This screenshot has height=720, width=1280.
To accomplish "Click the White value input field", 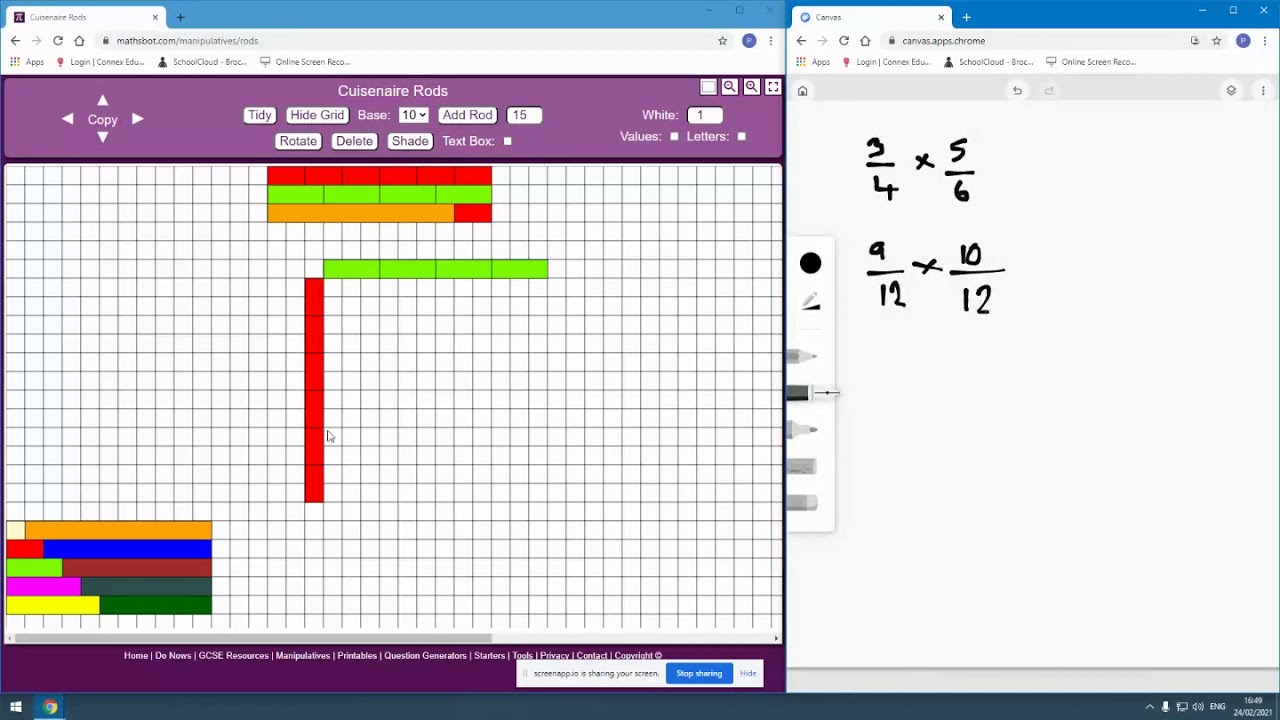I will tap(705, 115).
